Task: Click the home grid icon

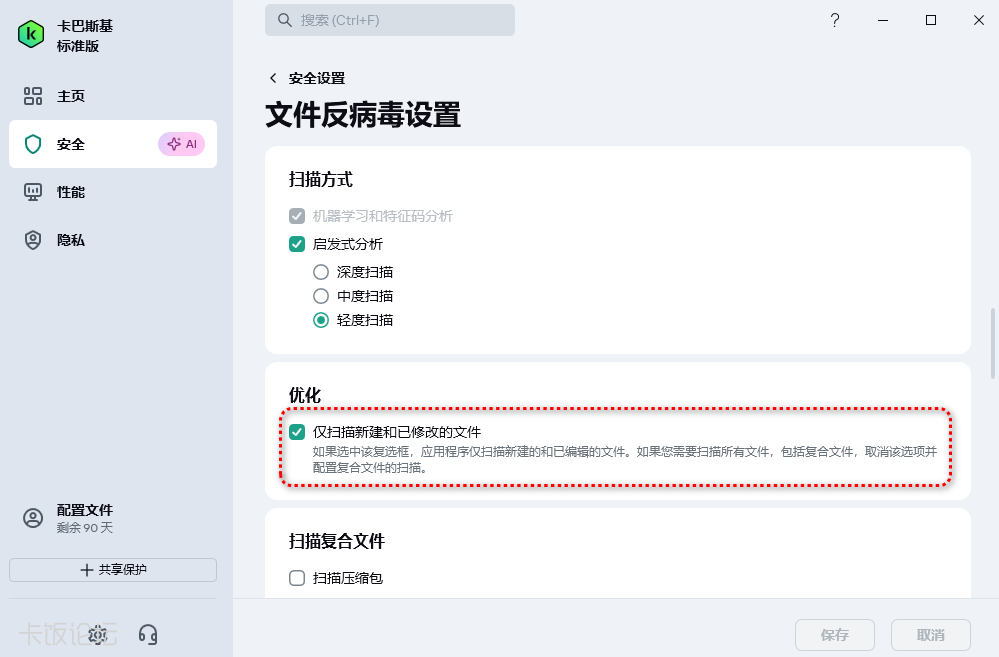Action: 32,96
